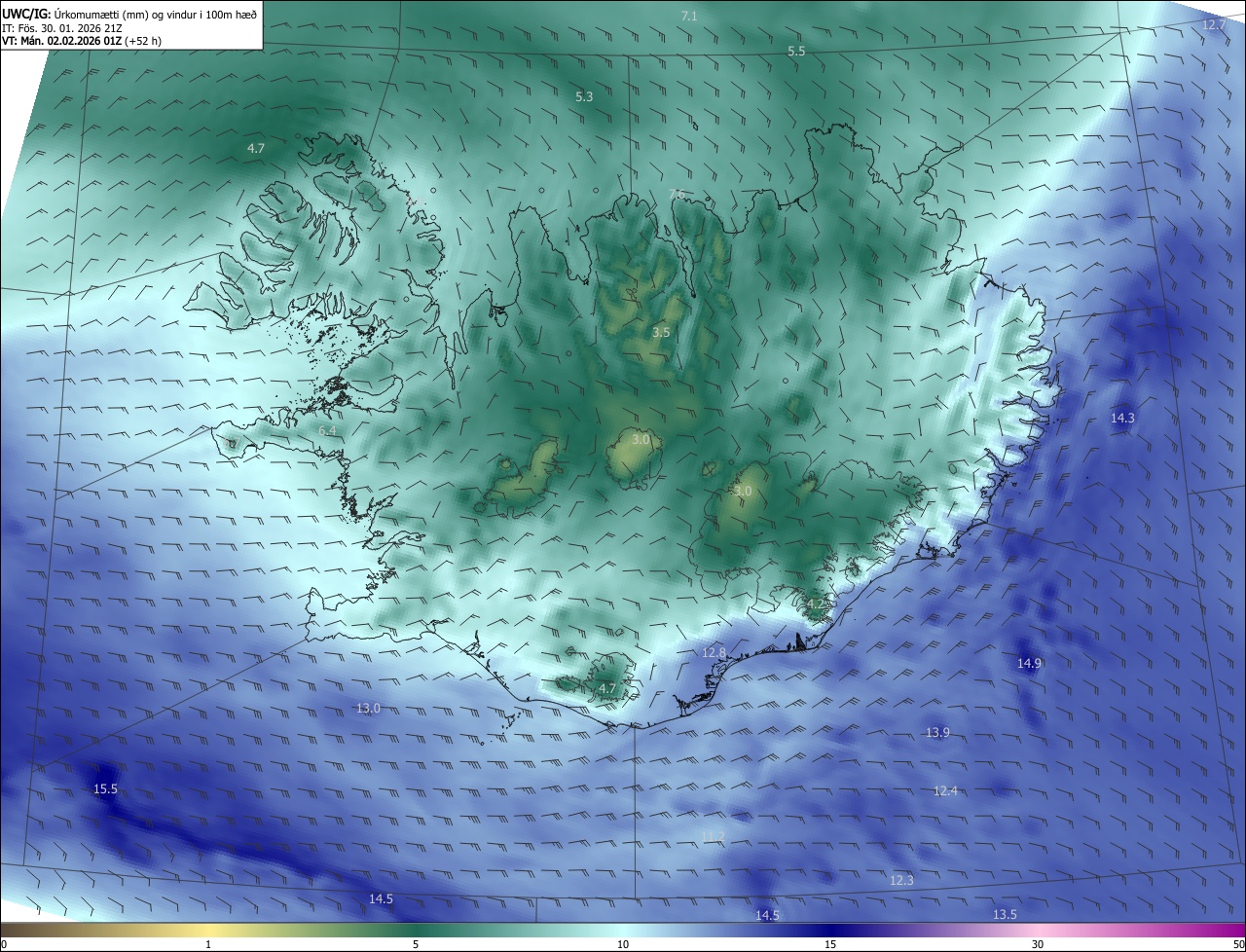The height and width of the screenshot is (952, 1246).
Task: Click the map value label "6.4"
Action: [328, 430]
